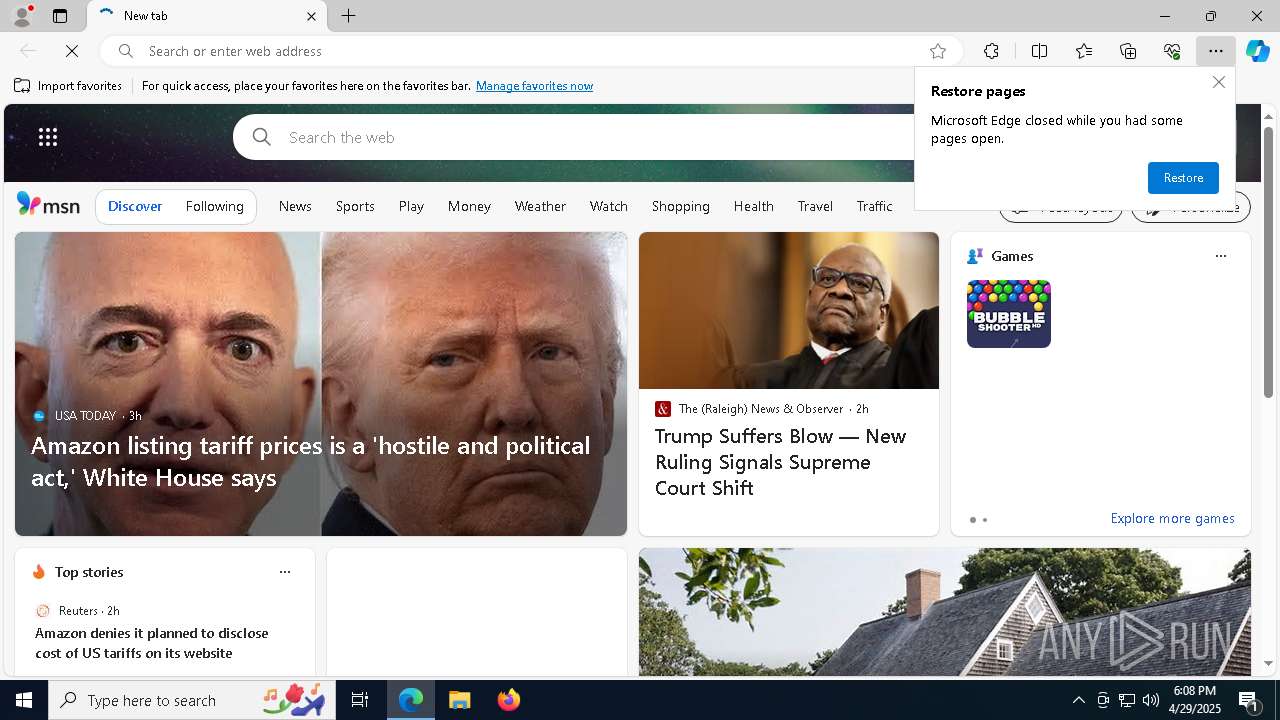Open Amazon denies it planned article
This screenshot has width=1280, height=720.
click(152, 643)
